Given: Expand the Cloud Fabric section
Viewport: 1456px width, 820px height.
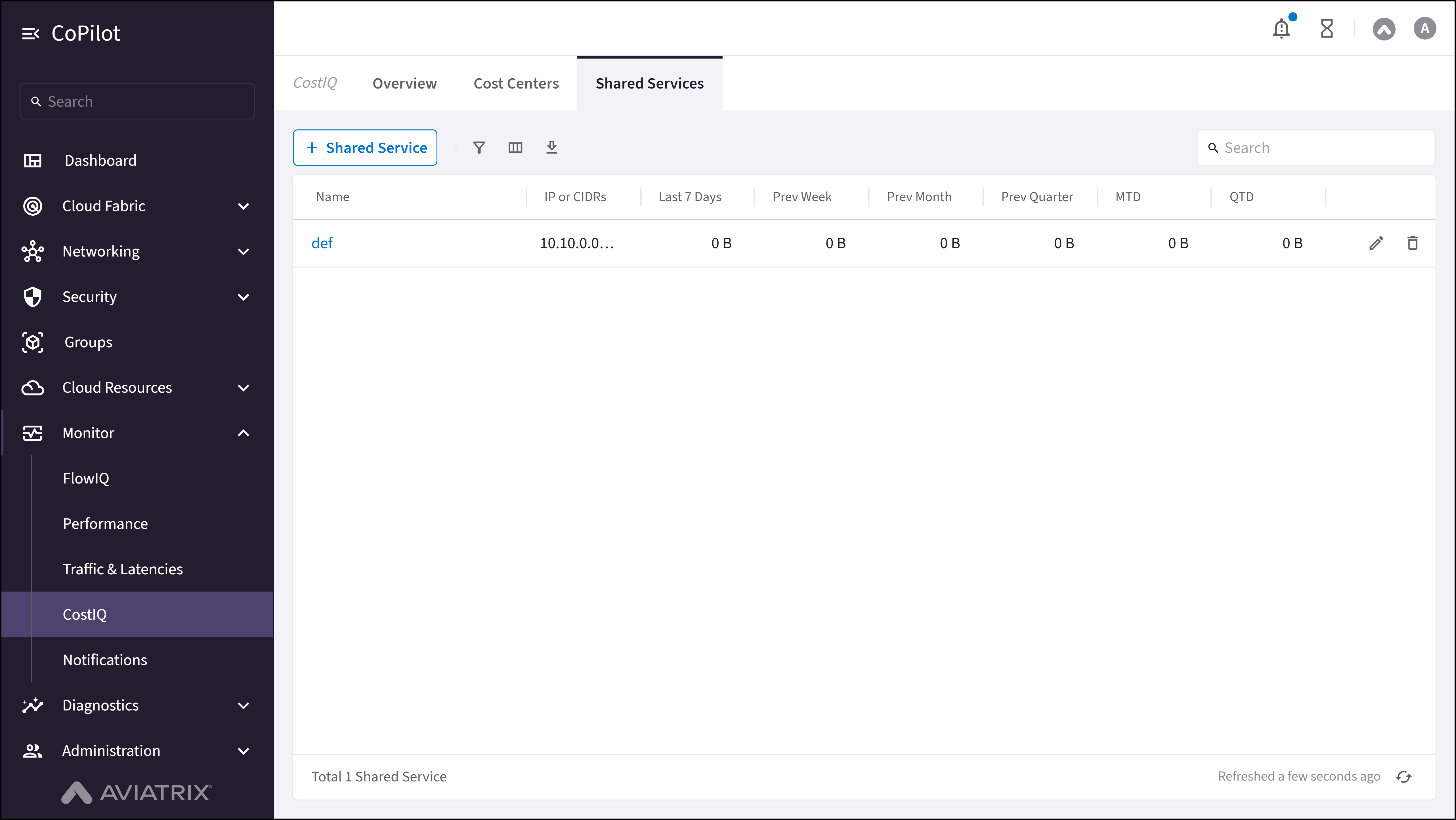Looking at the screenshot, I should point(244,206).
